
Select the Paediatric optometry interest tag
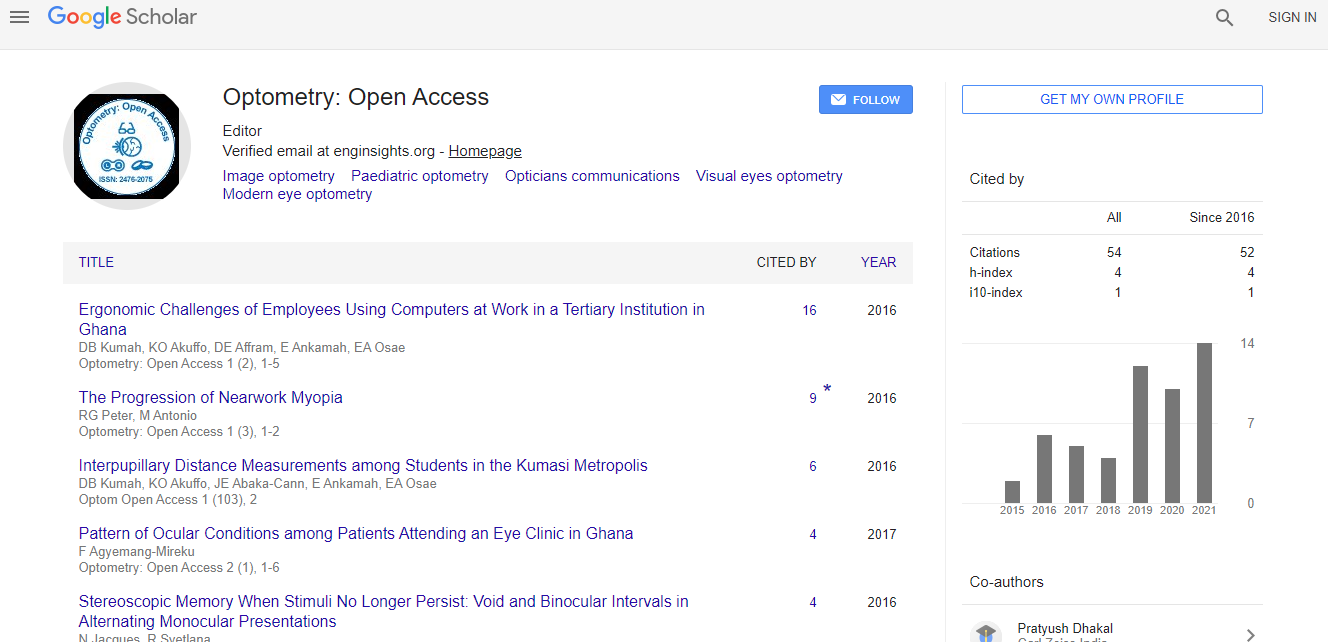419,176
